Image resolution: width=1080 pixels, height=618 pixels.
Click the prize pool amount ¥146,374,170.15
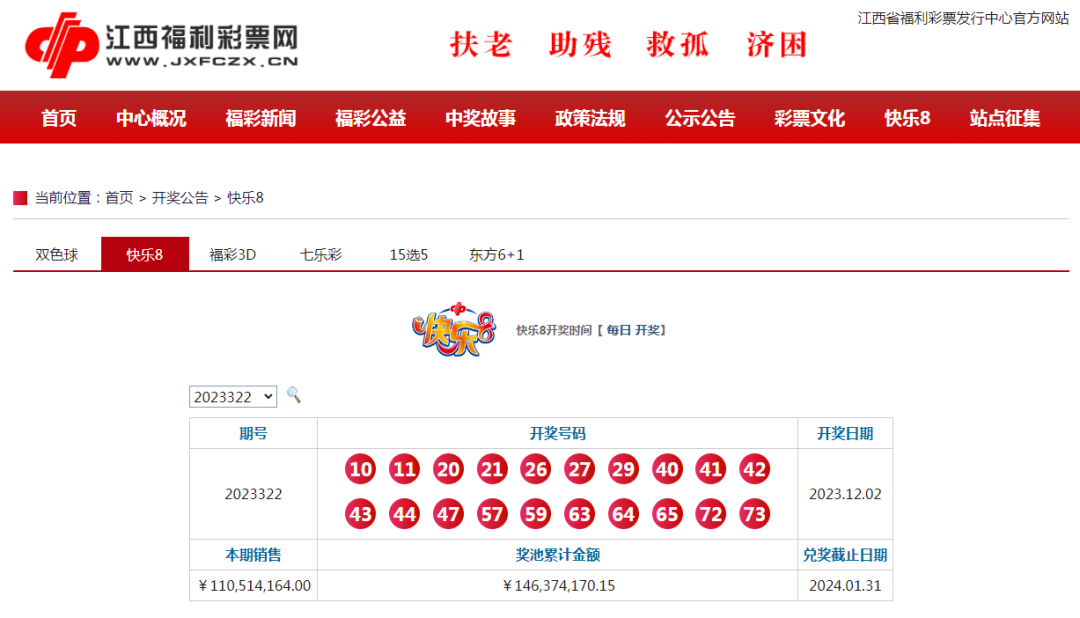pos(559,586)
